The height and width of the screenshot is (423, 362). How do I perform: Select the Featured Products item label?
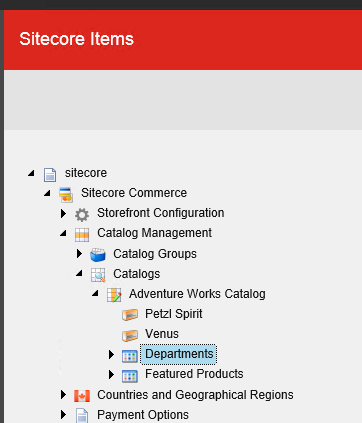coord(194,374)
